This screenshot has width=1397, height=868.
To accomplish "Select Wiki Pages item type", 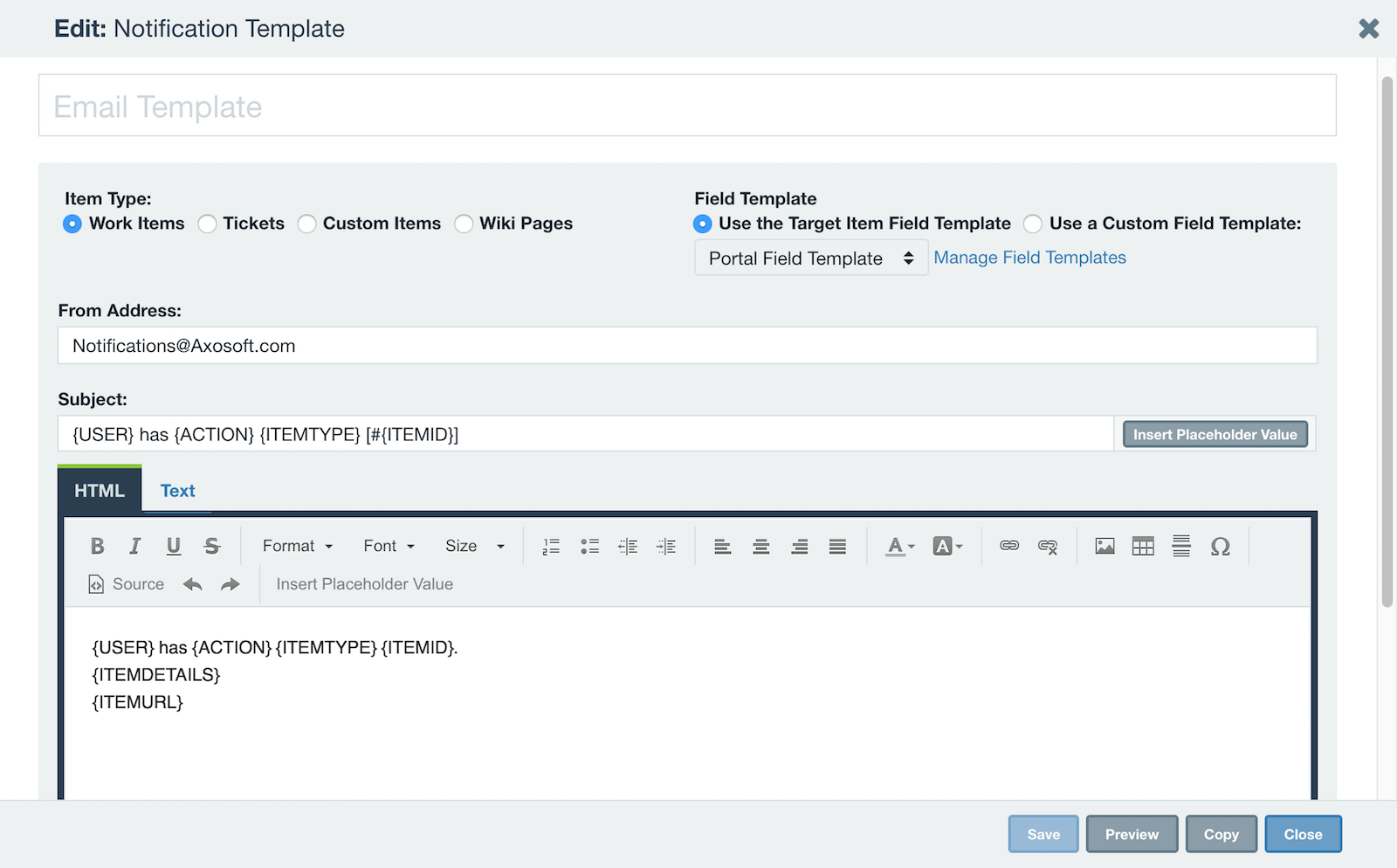I will 464,224.
